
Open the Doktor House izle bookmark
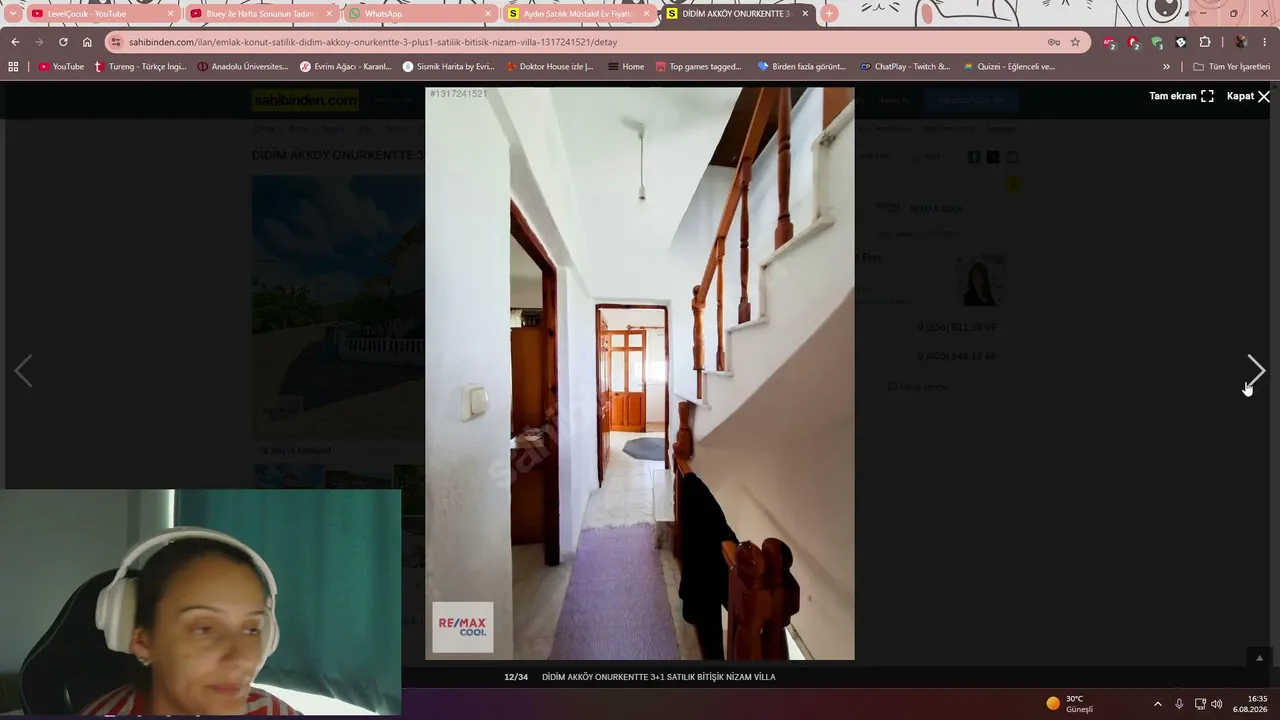[x=550, y=67]
